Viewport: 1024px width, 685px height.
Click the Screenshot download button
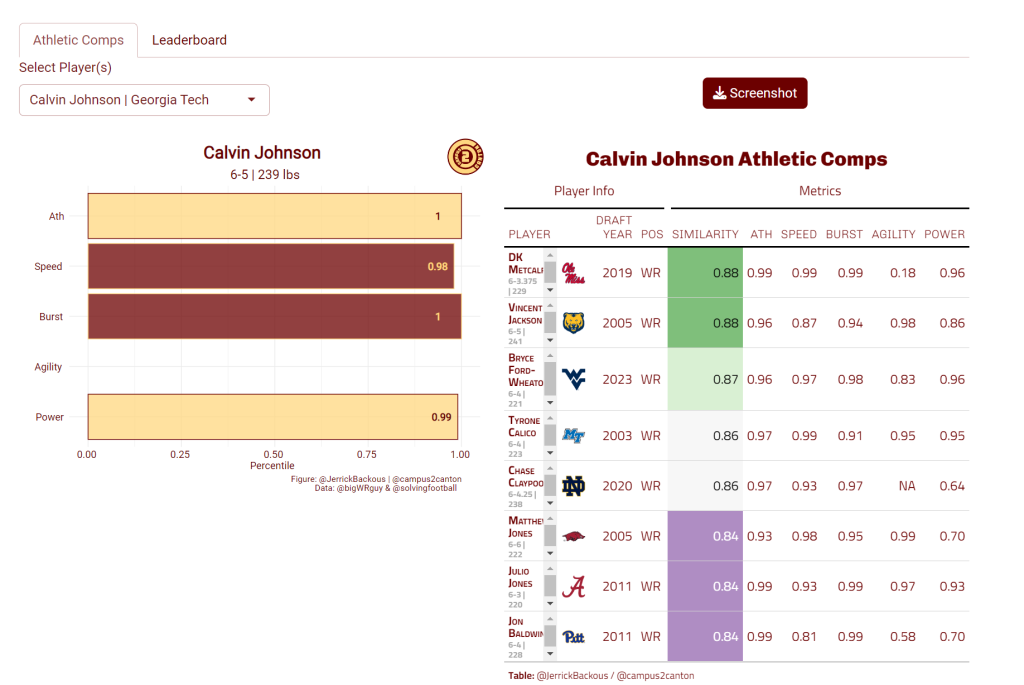[x=755, y=93]
